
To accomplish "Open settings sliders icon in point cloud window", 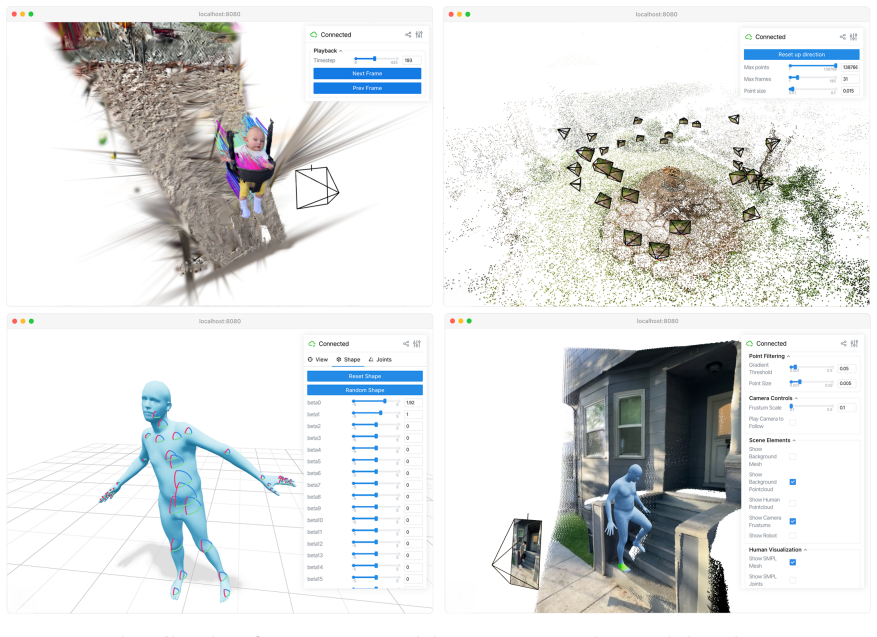I will click(854, 37).
